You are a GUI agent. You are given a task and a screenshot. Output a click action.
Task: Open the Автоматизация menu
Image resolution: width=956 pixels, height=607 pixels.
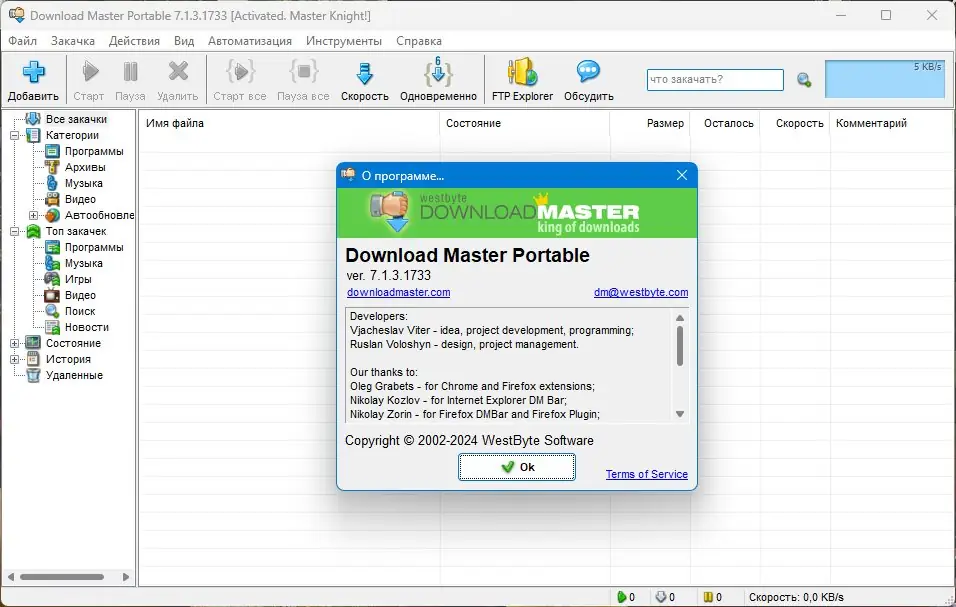pyautogui.click(x=250, y=41)
